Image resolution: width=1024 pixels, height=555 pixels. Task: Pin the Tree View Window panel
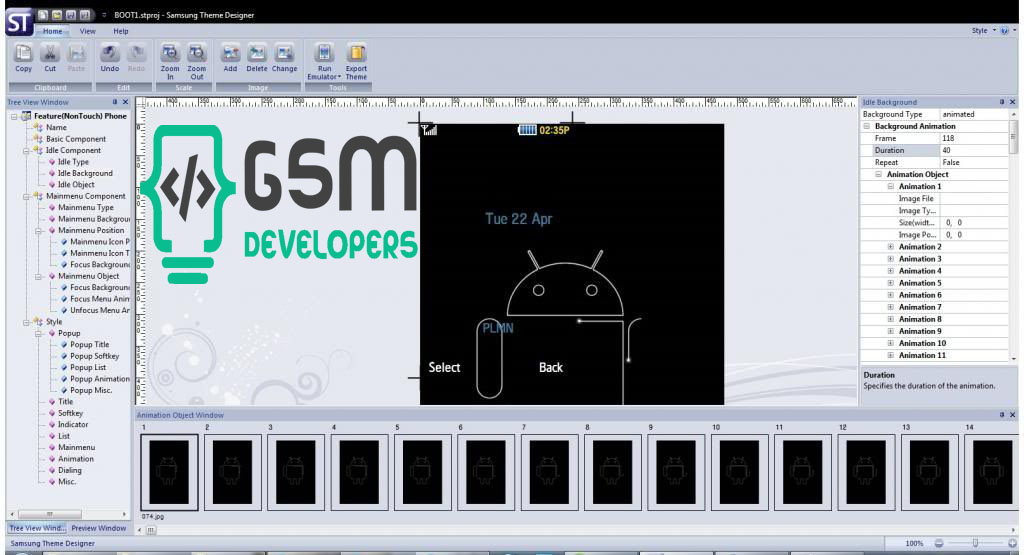pos(115,103)
